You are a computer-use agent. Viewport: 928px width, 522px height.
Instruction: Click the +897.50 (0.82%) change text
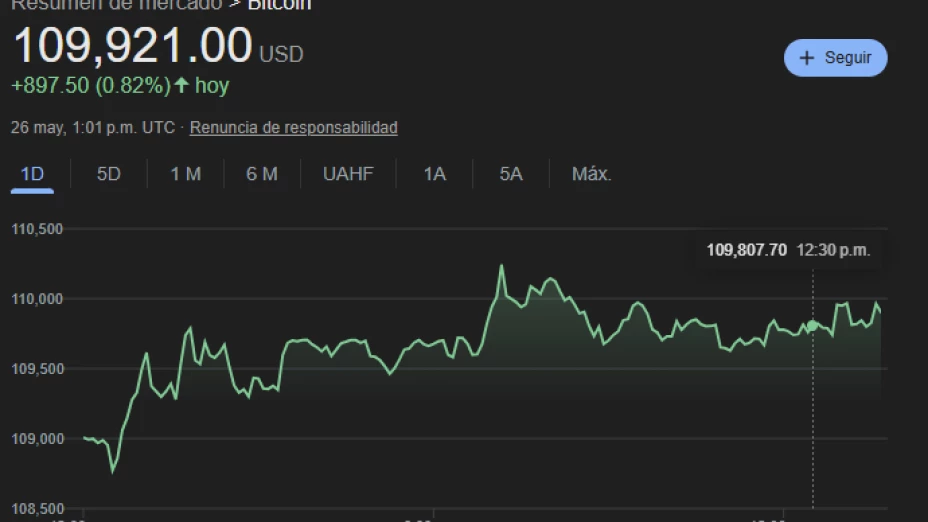(91, 86)
